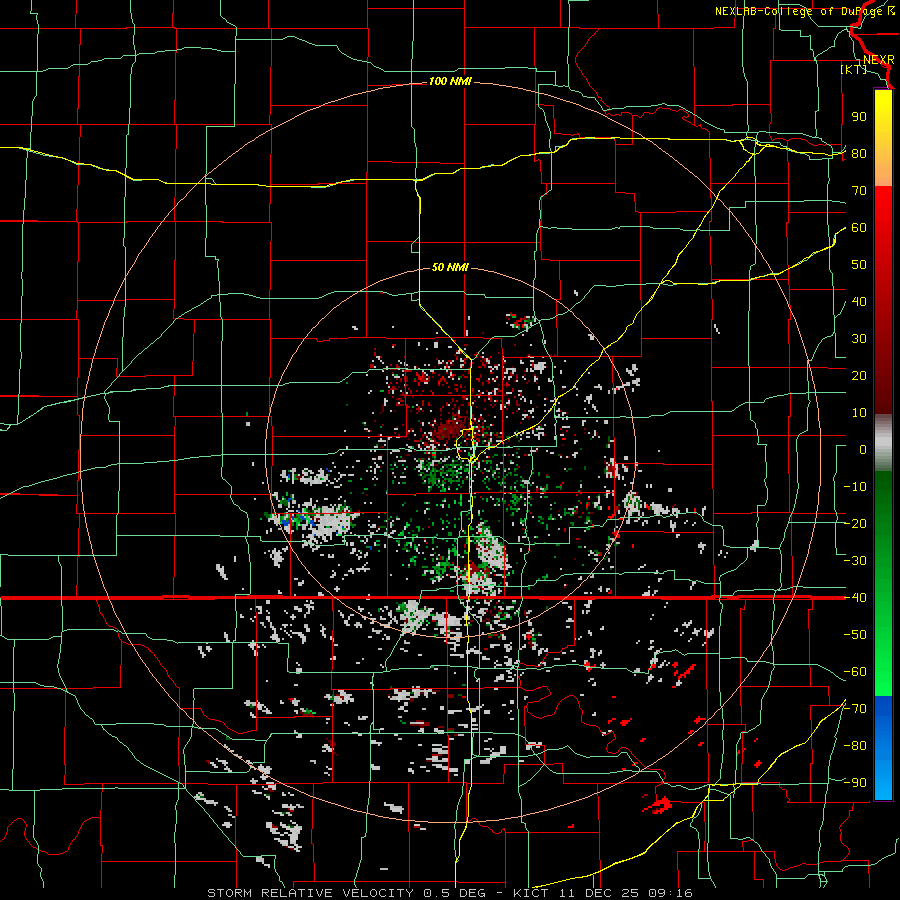Click the "100 NMI" range ring label
900x900 pixels.
coord(450,82)
